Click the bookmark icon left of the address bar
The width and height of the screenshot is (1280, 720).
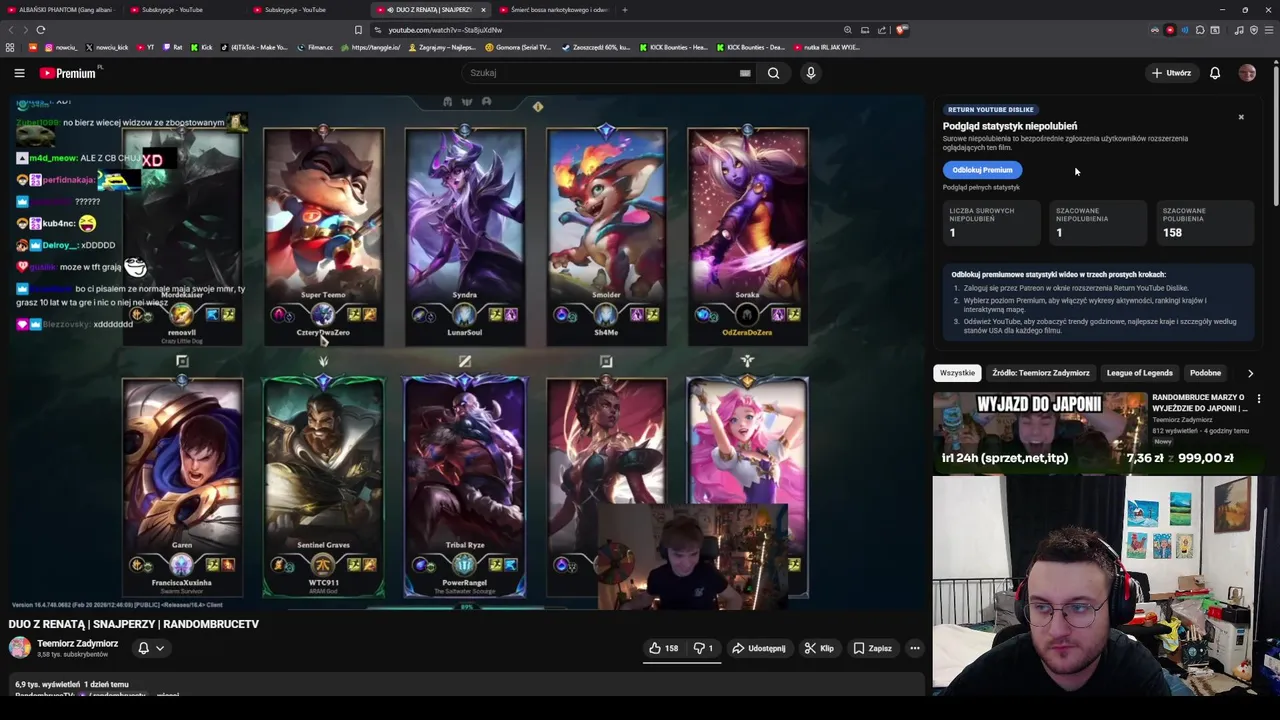tap(358, 30)
